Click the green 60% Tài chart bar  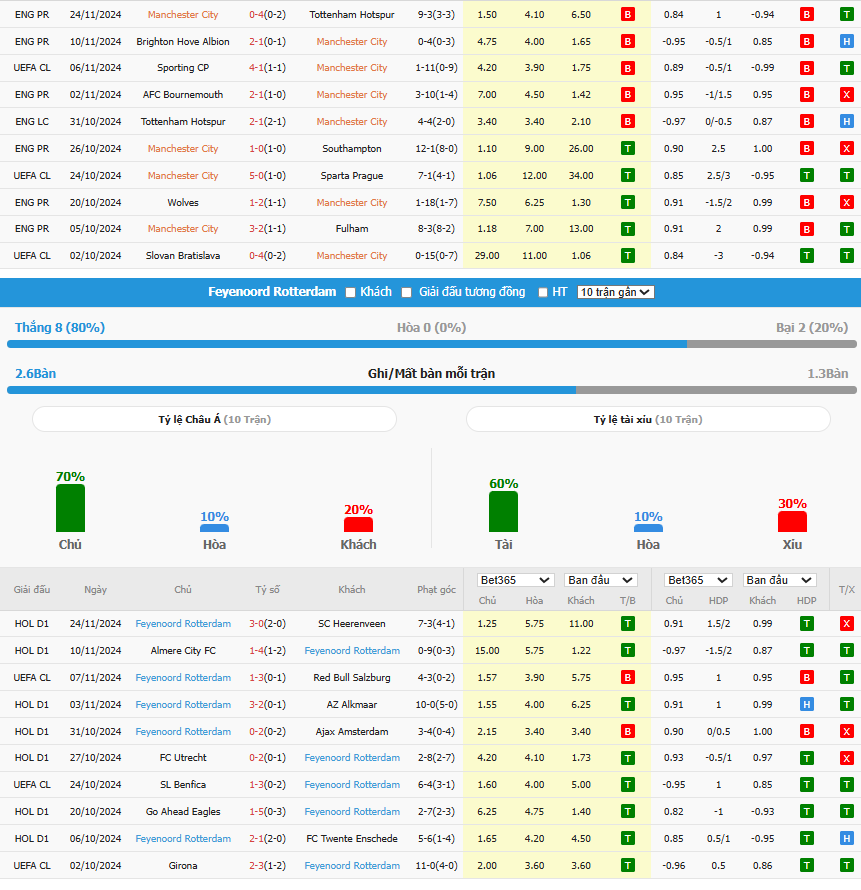(503, 511)
